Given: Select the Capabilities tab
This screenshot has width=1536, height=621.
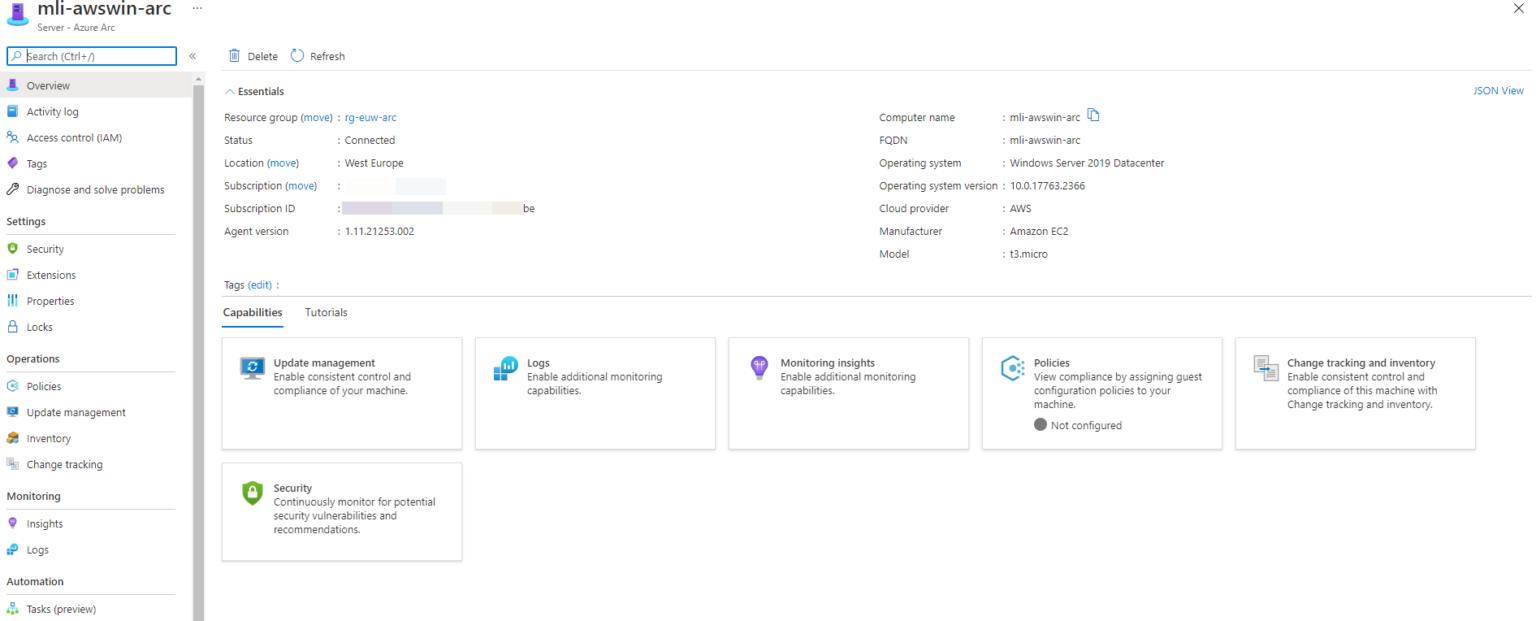Looking at the screenshot, I should (252, 312).
